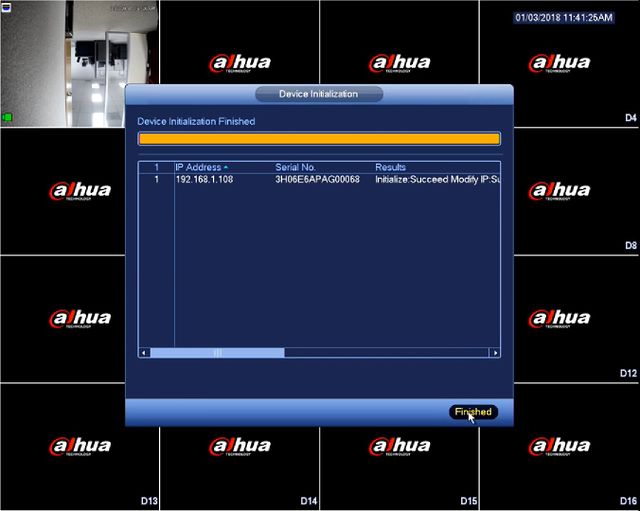Select the live camera feed thumbnail
This screenshot has height=511, width=640.
80,64
